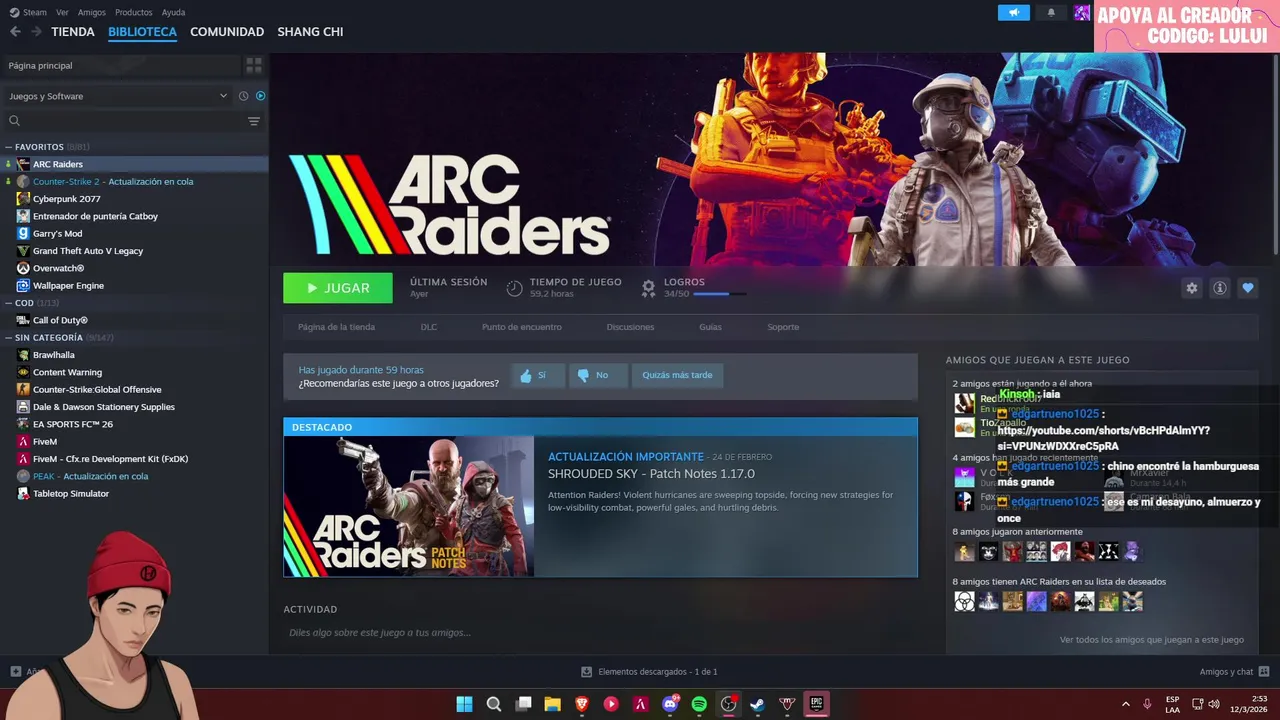Image resolution: width=1280 pixels, height=720 pixels.
Task: Navigate to TIENDA section
Action: tap(73, 32)
